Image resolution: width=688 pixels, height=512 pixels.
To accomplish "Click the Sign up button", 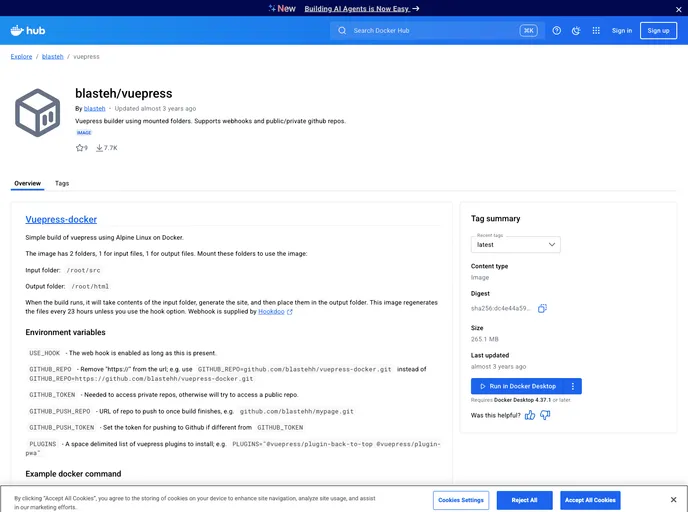I will coord(658,30).
